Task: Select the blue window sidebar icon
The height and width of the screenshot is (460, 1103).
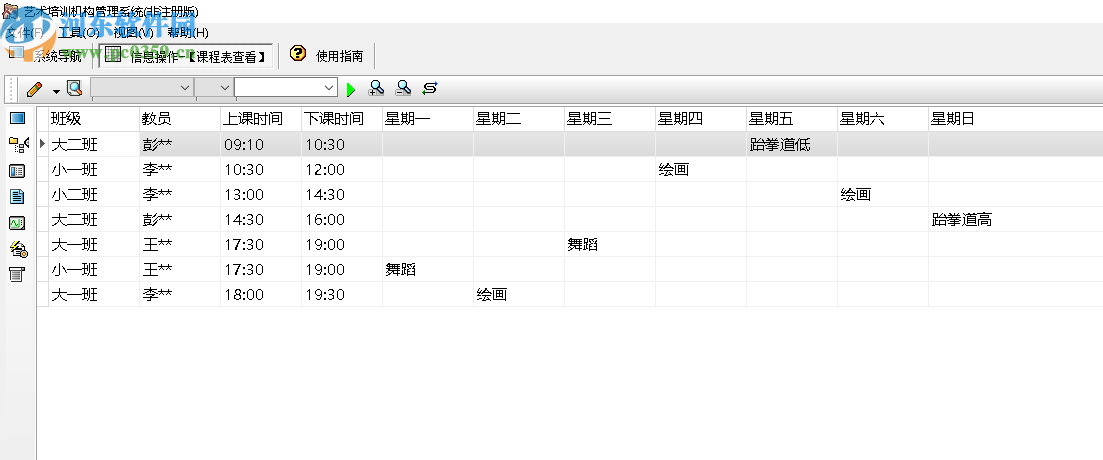Action: click(18, 118)
